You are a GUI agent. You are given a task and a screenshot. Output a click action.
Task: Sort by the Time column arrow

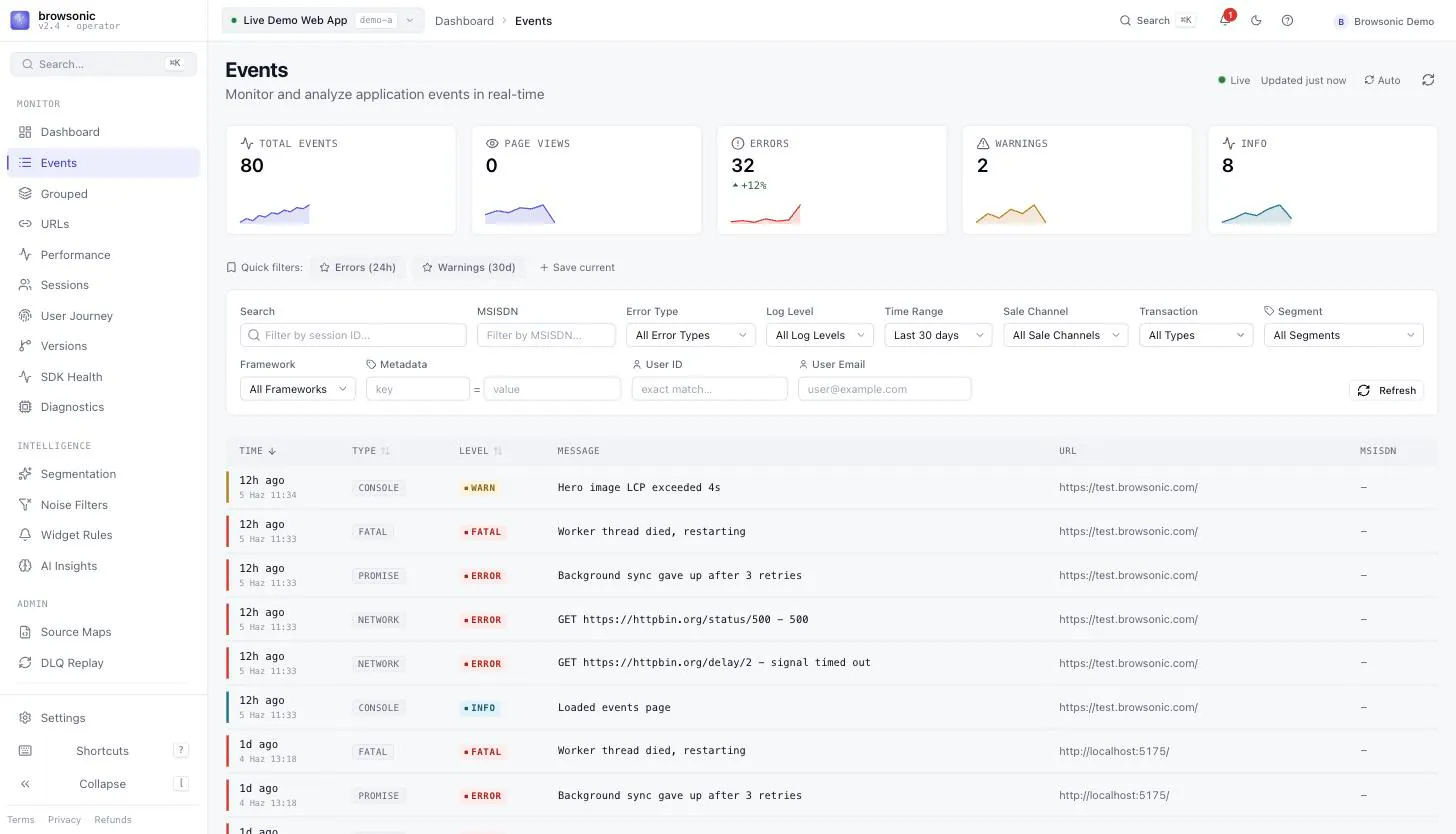pos(272,451)
